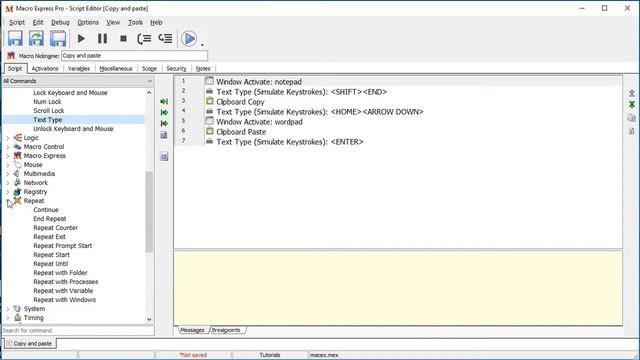
Task: Click the gray icon below the green arrows
Action: (x=164, y=135)
